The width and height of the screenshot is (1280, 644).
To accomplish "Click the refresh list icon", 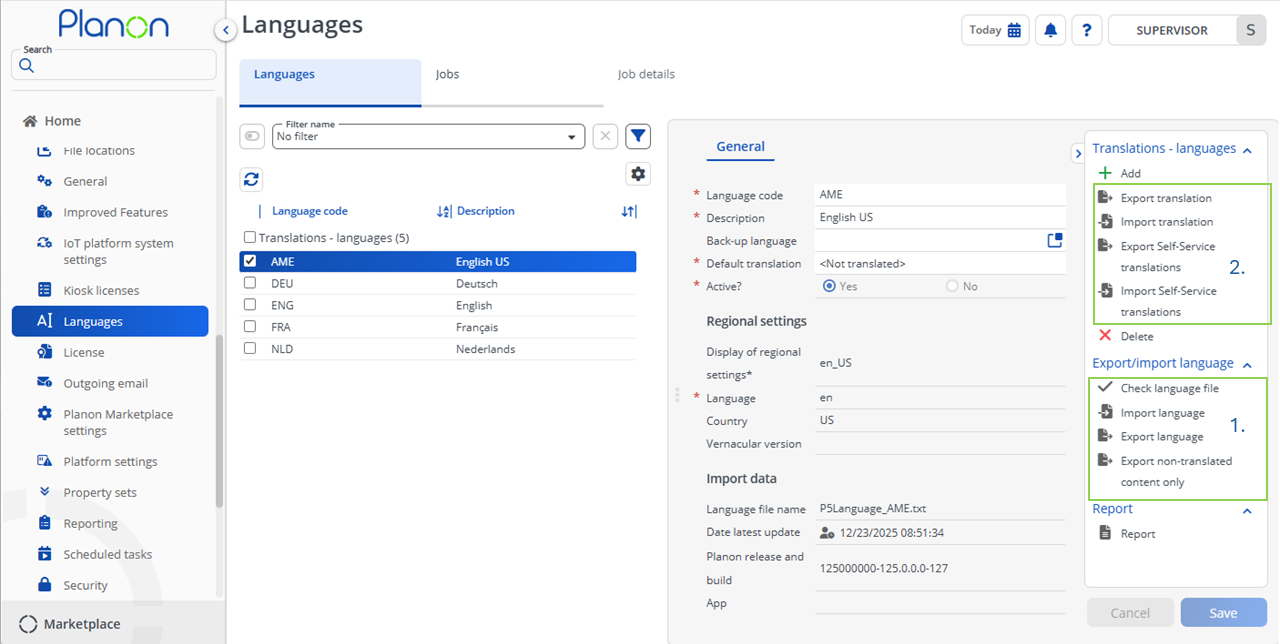I will (252, 179).
